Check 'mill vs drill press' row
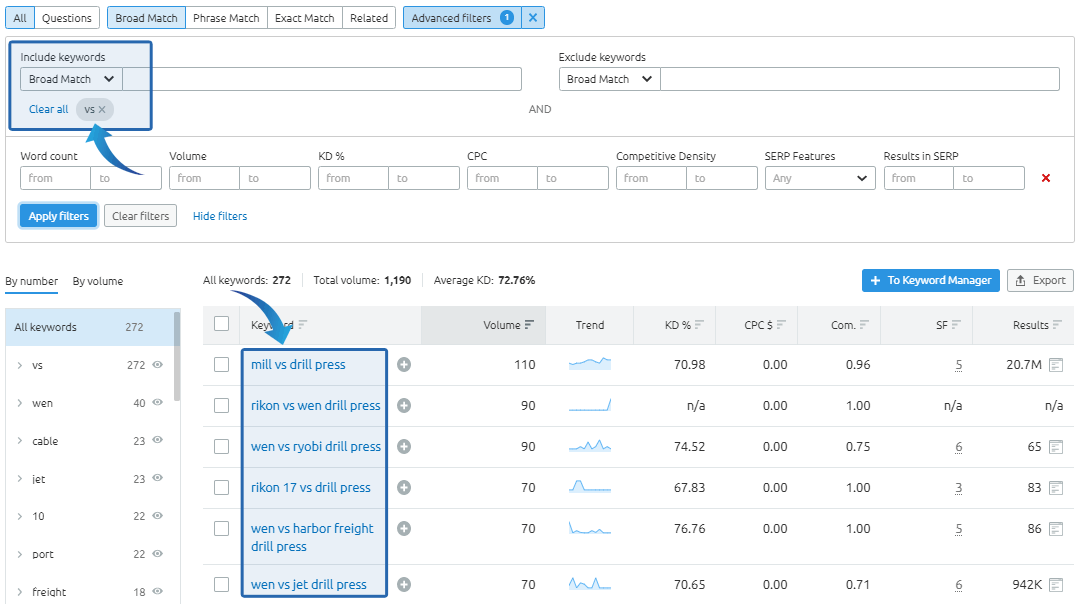Viewport: 1082px width, 604px height. coord(222,364)
